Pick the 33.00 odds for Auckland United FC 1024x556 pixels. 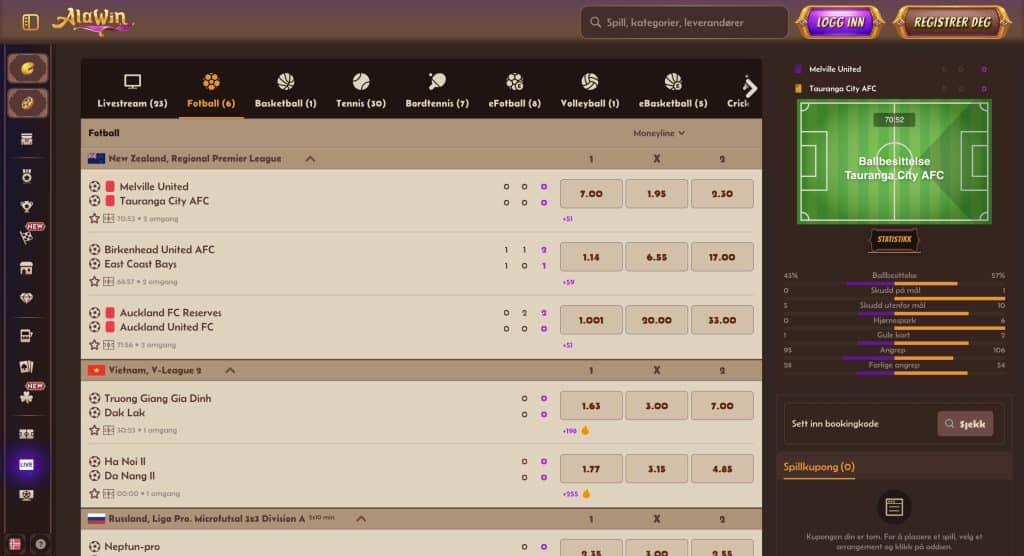(722, 320)
